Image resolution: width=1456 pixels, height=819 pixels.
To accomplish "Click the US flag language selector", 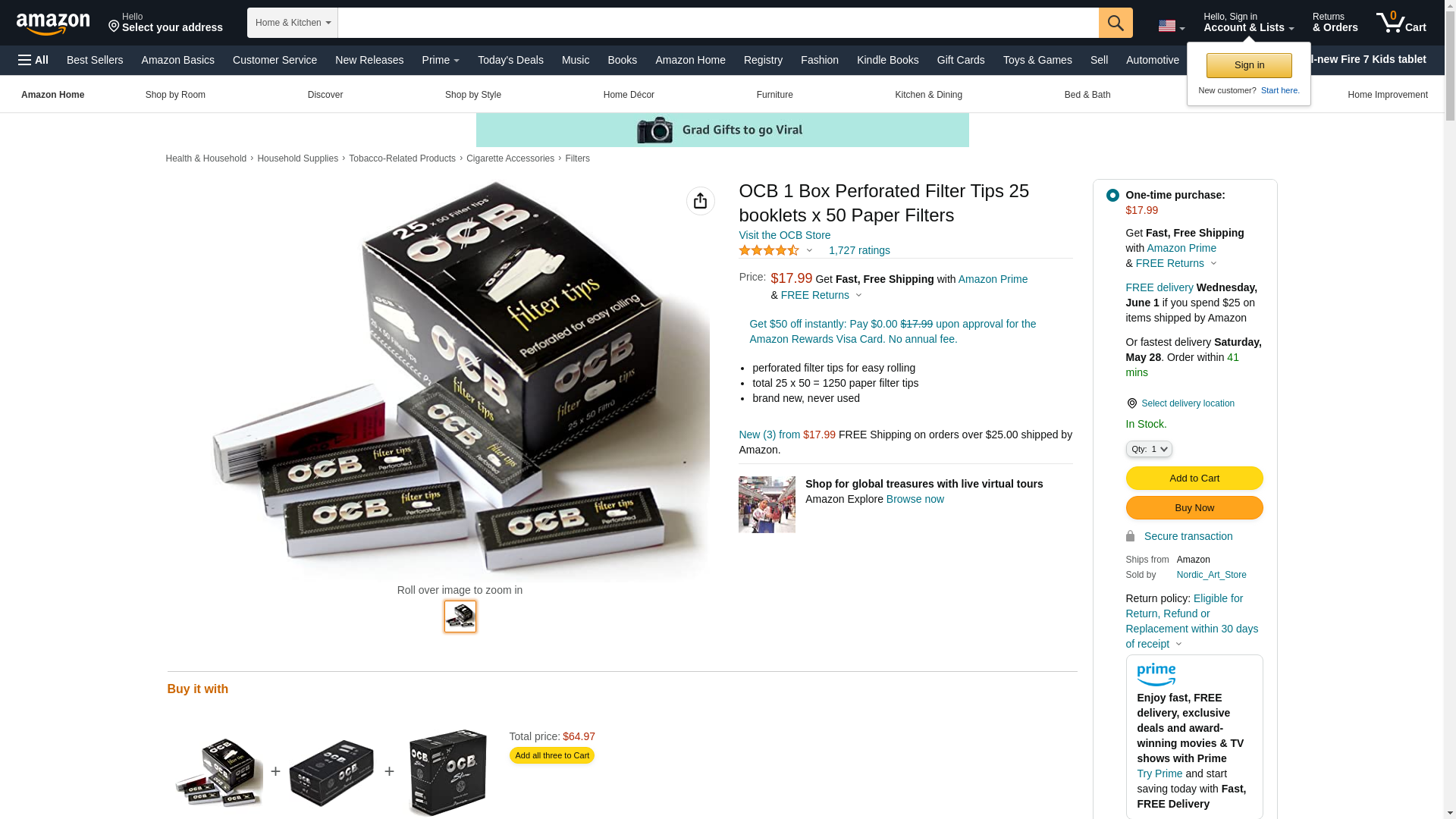I will coord(1171,27).
